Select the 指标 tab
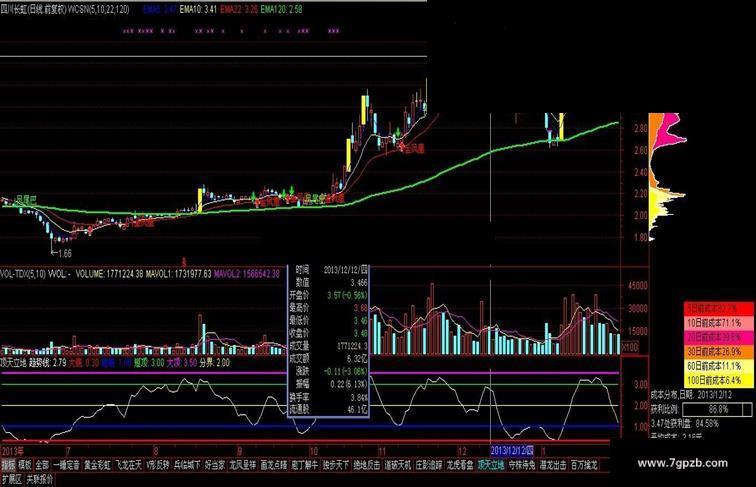 point(8,465)
